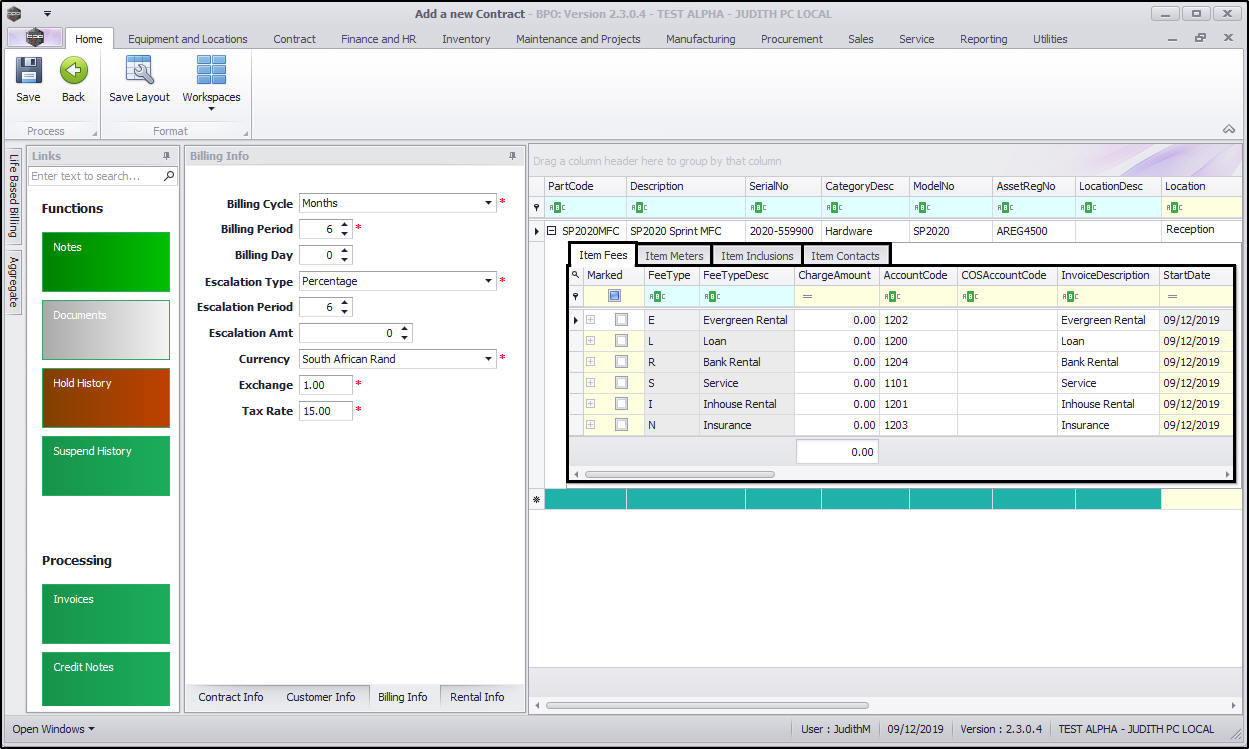Image resolution: width=1249 pixels, height=749 pixels.
Task: Switch to the Item Meters tab
Action: click(674, 256)
